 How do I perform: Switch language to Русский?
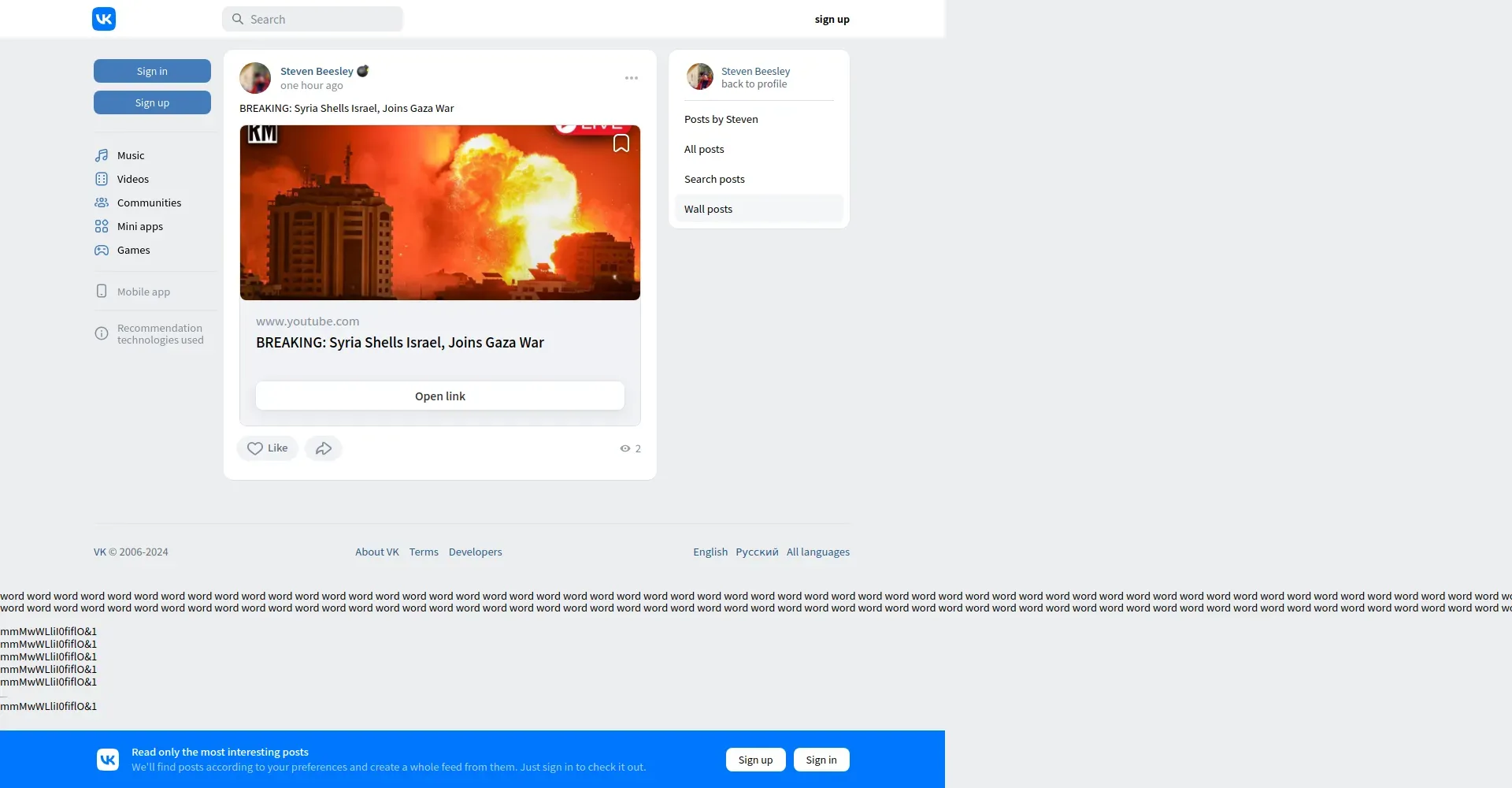(x=757, y=552)
